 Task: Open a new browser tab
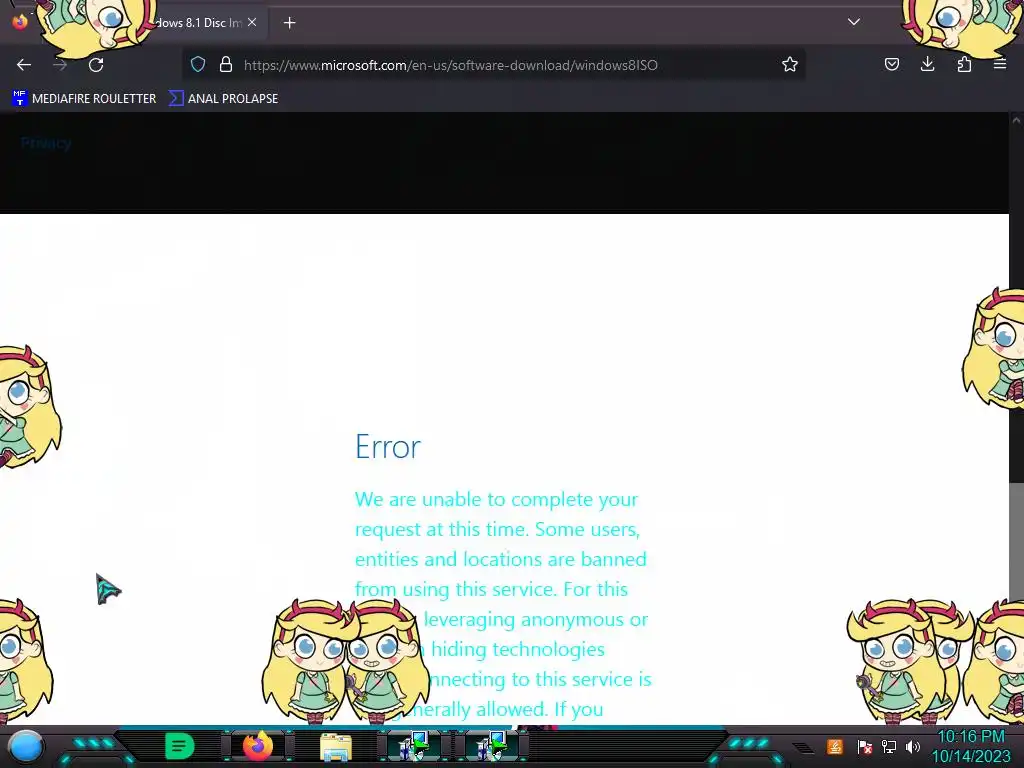pyautogui.click(x=289, y=23)
